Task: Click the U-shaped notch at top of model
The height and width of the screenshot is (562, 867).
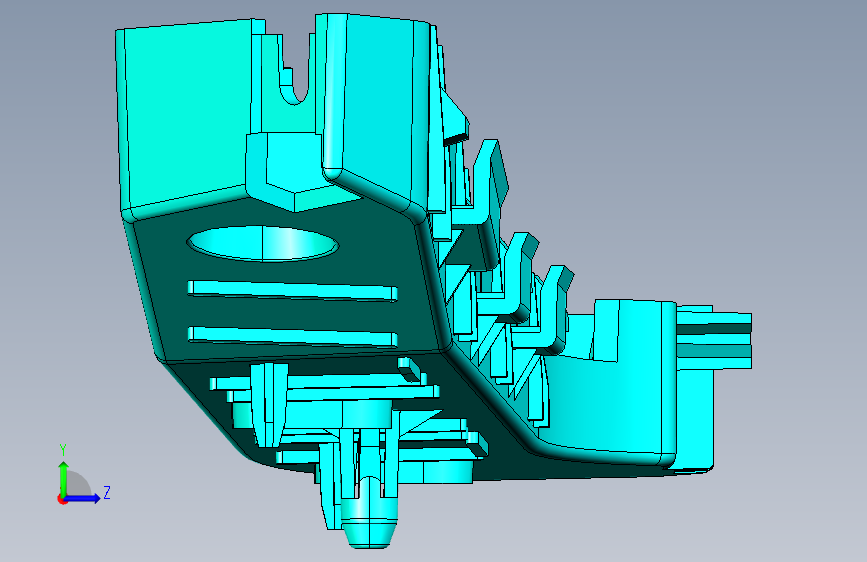Action: [294, 69]
